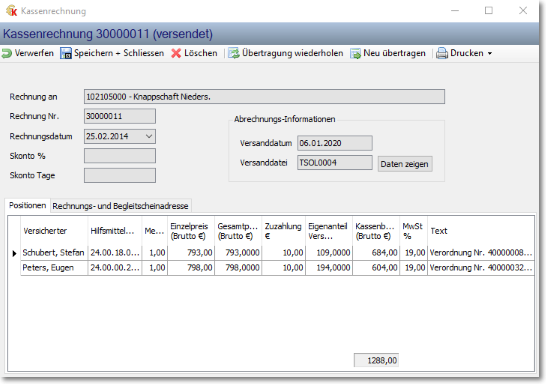Click Kassenbetrag cell 684,00
Screen dimensions: 546x384
(376, 253)
